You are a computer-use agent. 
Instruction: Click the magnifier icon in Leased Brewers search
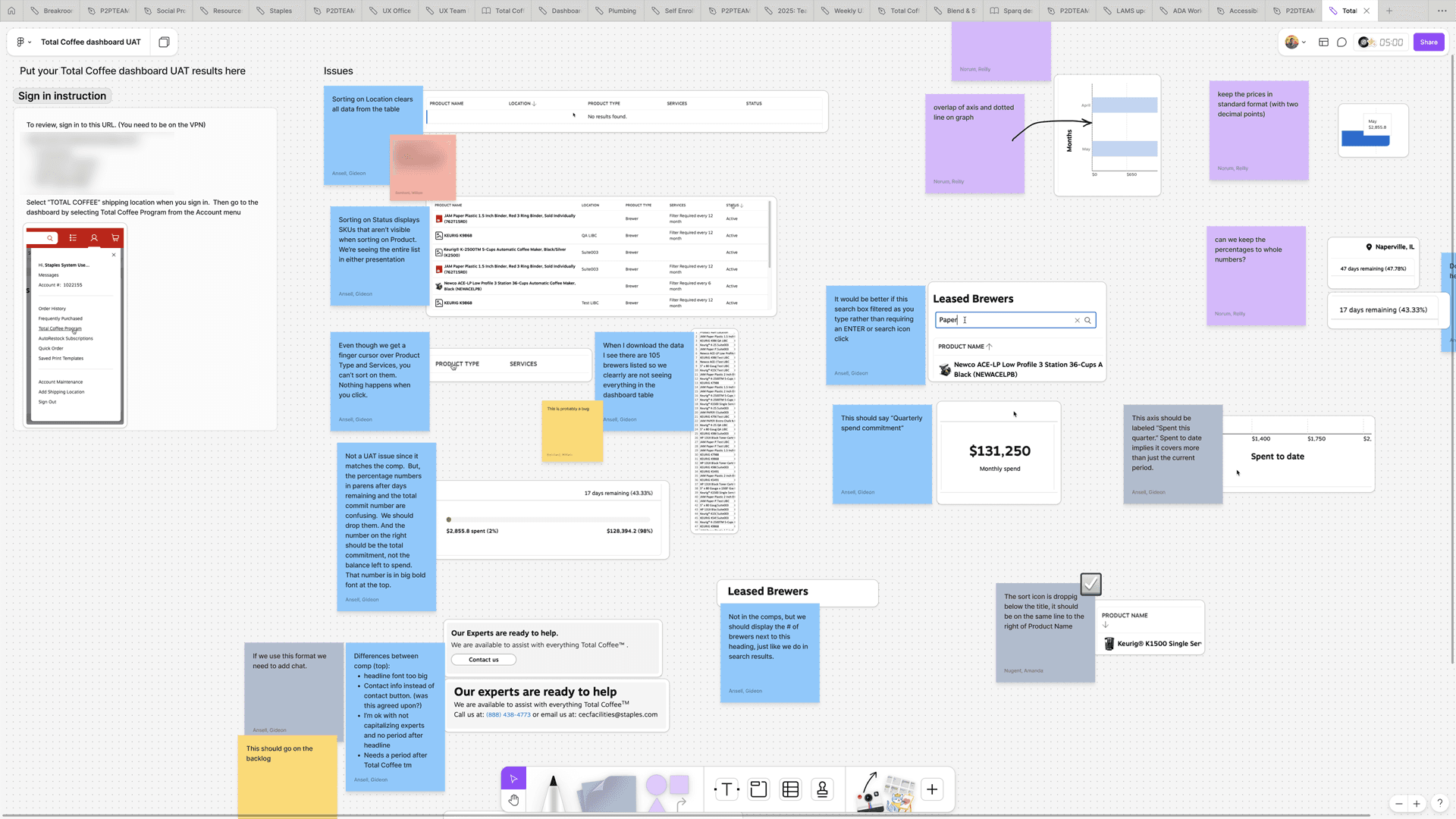click(x=1087, y=320)
